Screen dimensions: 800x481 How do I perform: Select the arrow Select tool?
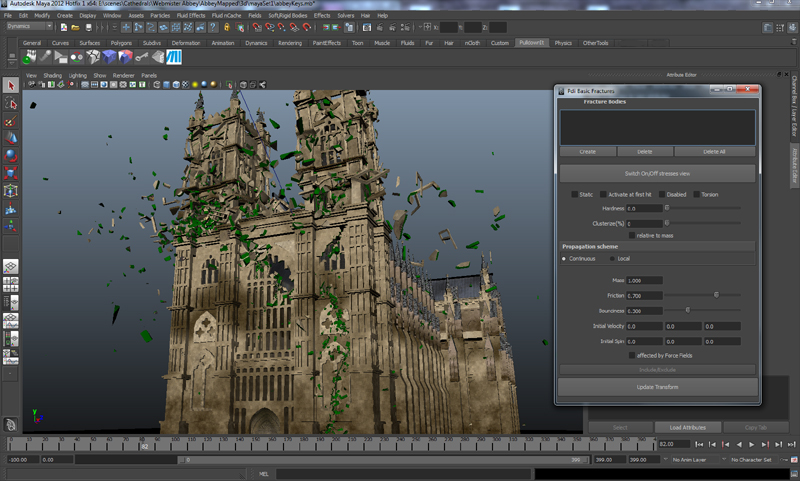(x=11, y=85)
